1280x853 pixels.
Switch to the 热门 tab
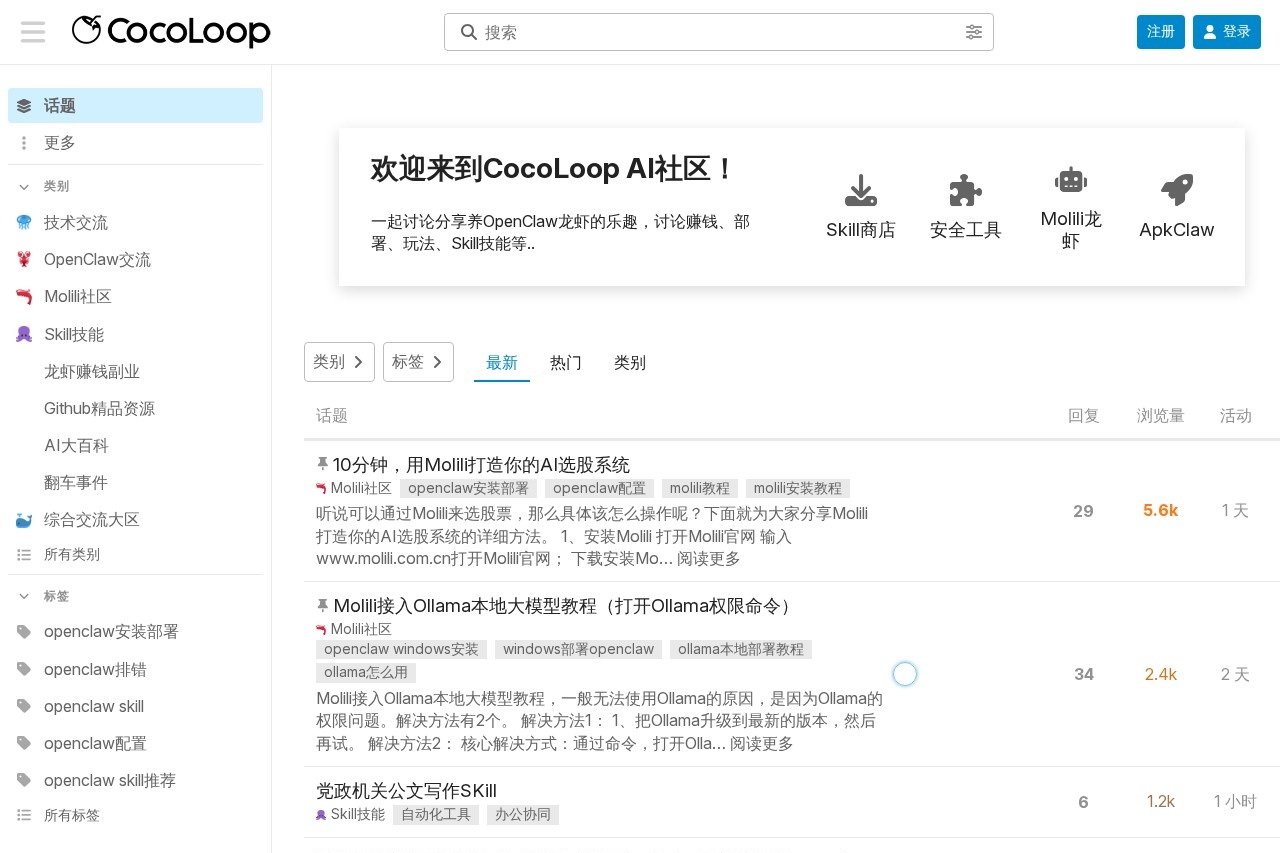coord(565,362)
